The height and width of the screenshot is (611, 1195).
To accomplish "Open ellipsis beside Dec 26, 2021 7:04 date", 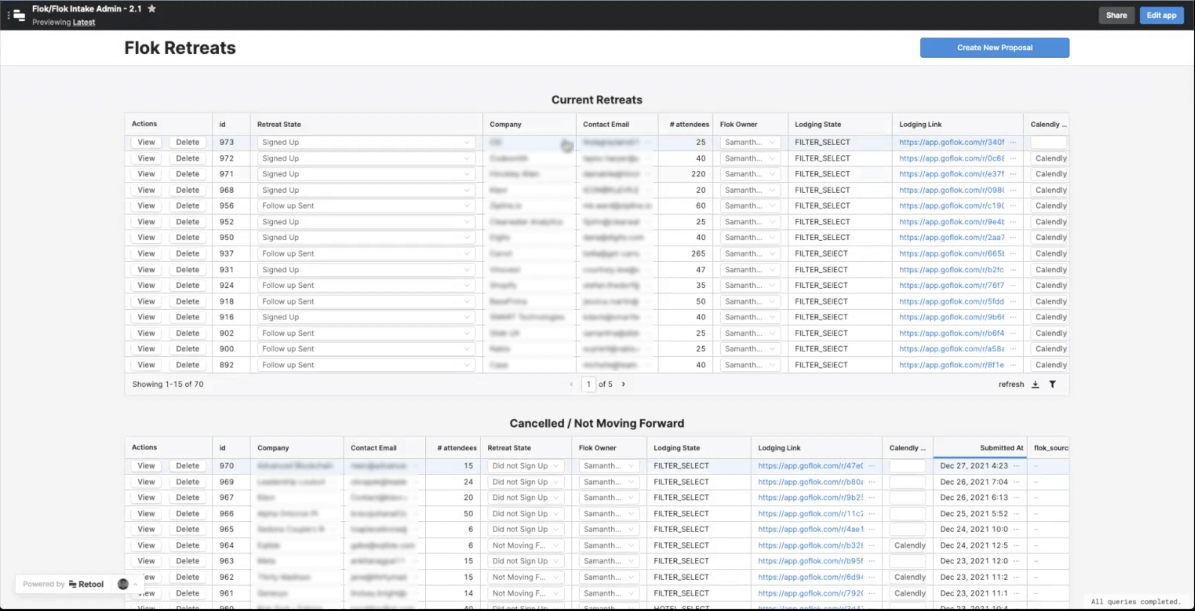I will point(1017,481).
